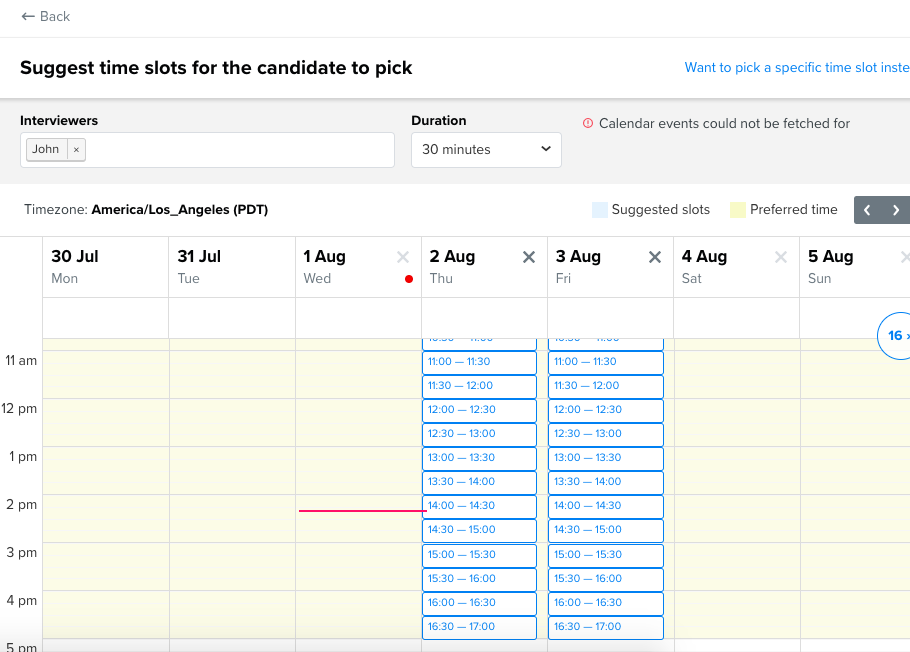Select the 30 Jul Monday column header

105,266
